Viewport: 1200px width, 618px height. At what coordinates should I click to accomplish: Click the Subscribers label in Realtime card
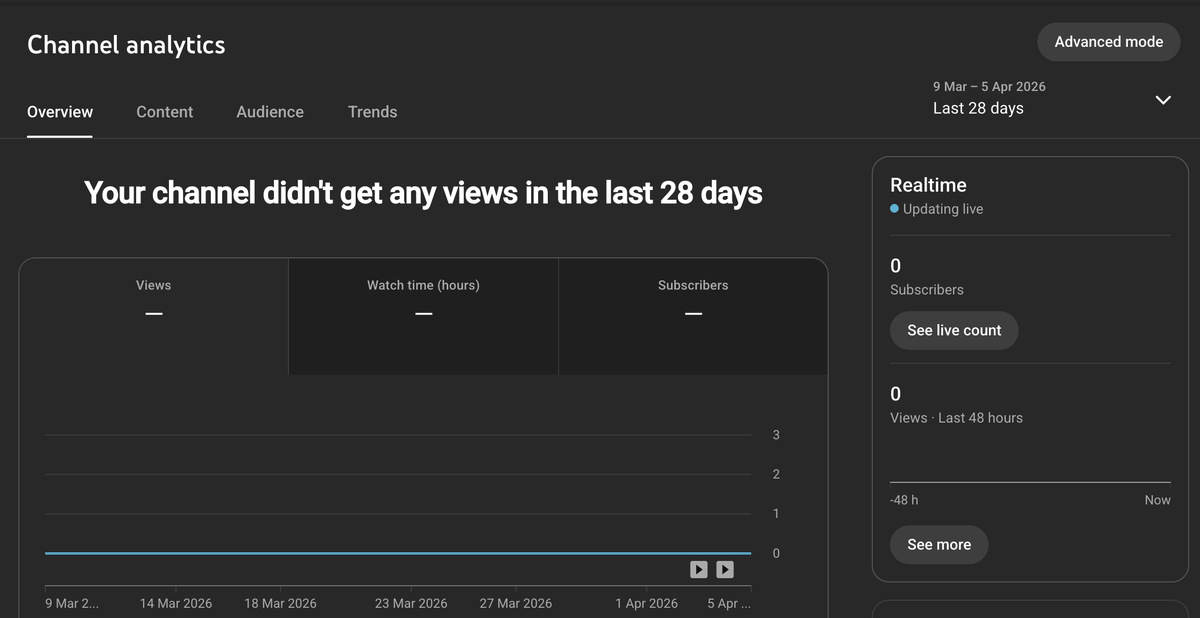tap(927, 290)
